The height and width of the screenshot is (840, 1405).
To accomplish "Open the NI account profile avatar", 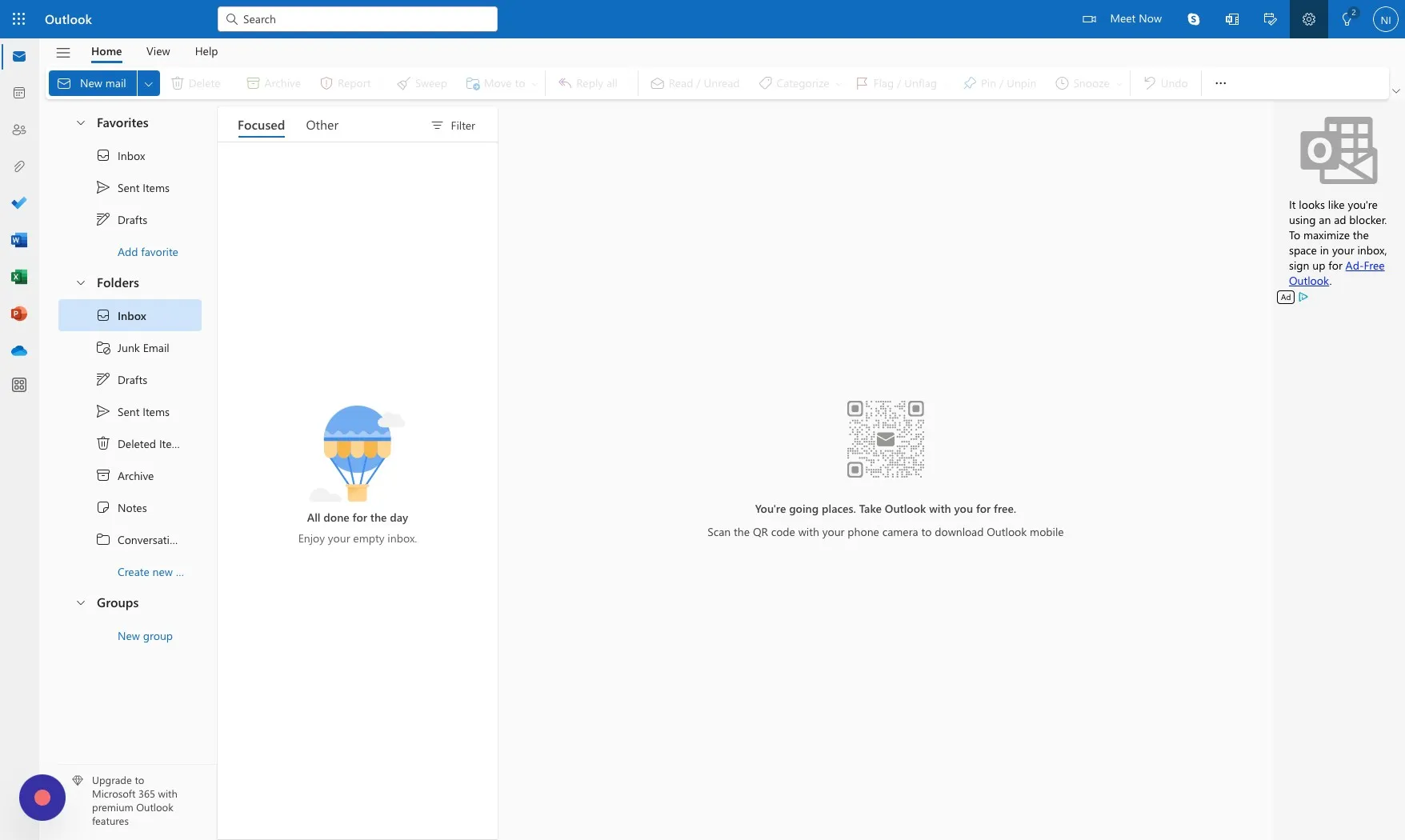I will (1386, 19).
